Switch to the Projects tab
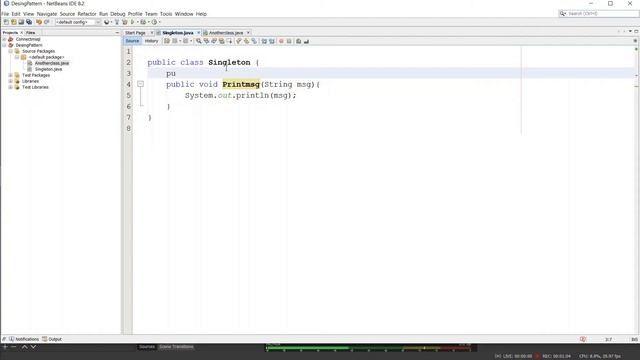This screenshot has height=360, width=640. 10,32
